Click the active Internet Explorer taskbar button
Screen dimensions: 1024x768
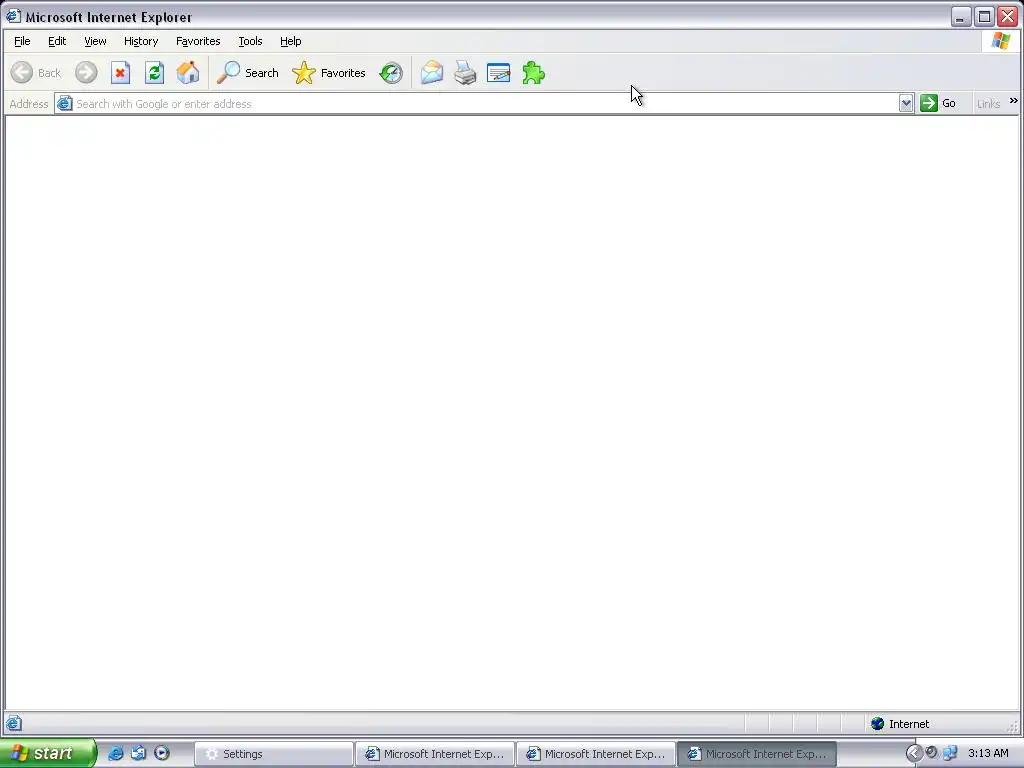(757, 754)
